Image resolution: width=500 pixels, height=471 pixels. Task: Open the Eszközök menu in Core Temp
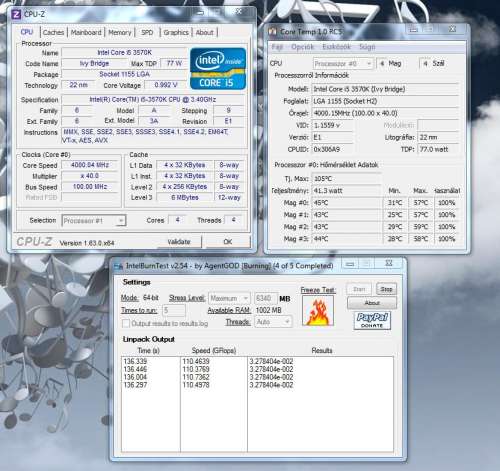coord(336,47)
